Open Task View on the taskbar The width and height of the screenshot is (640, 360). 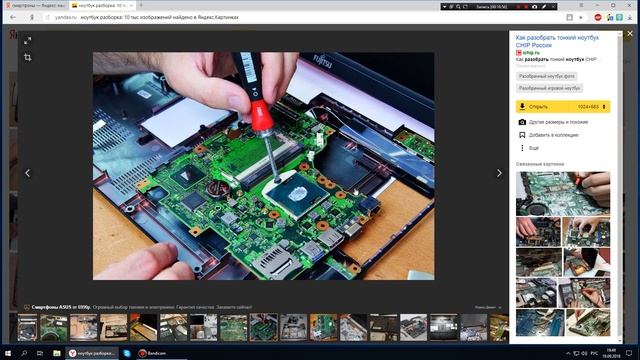click(40, 353)
